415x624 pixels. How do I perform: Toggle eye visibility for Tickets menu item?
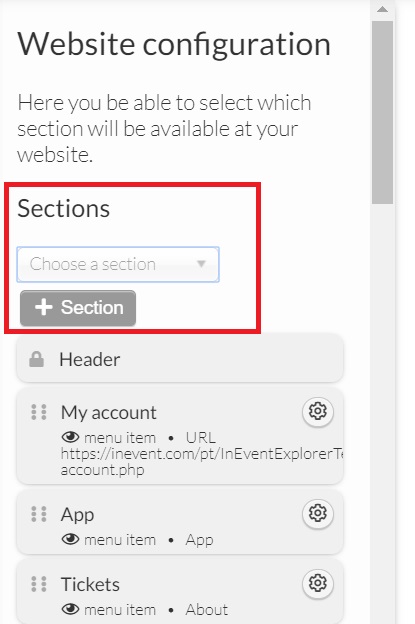70,609
